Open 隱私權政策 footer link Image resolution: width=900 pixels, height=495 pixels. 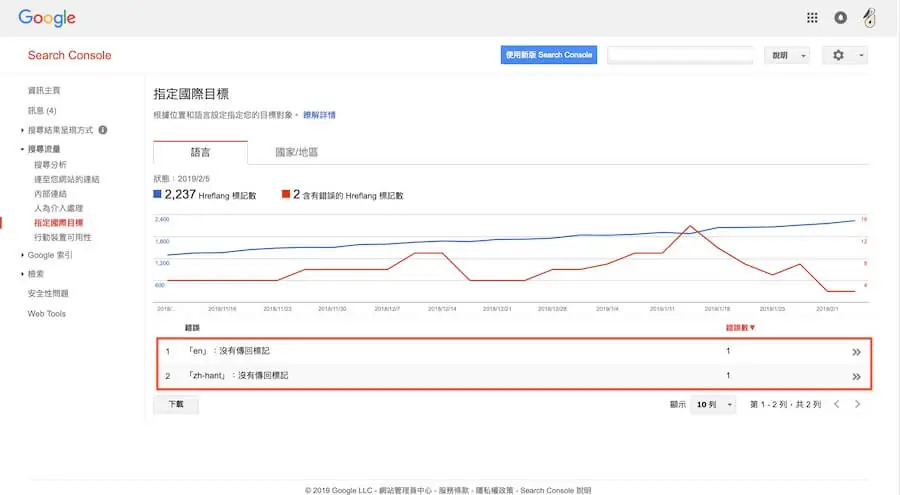point(494,490)
